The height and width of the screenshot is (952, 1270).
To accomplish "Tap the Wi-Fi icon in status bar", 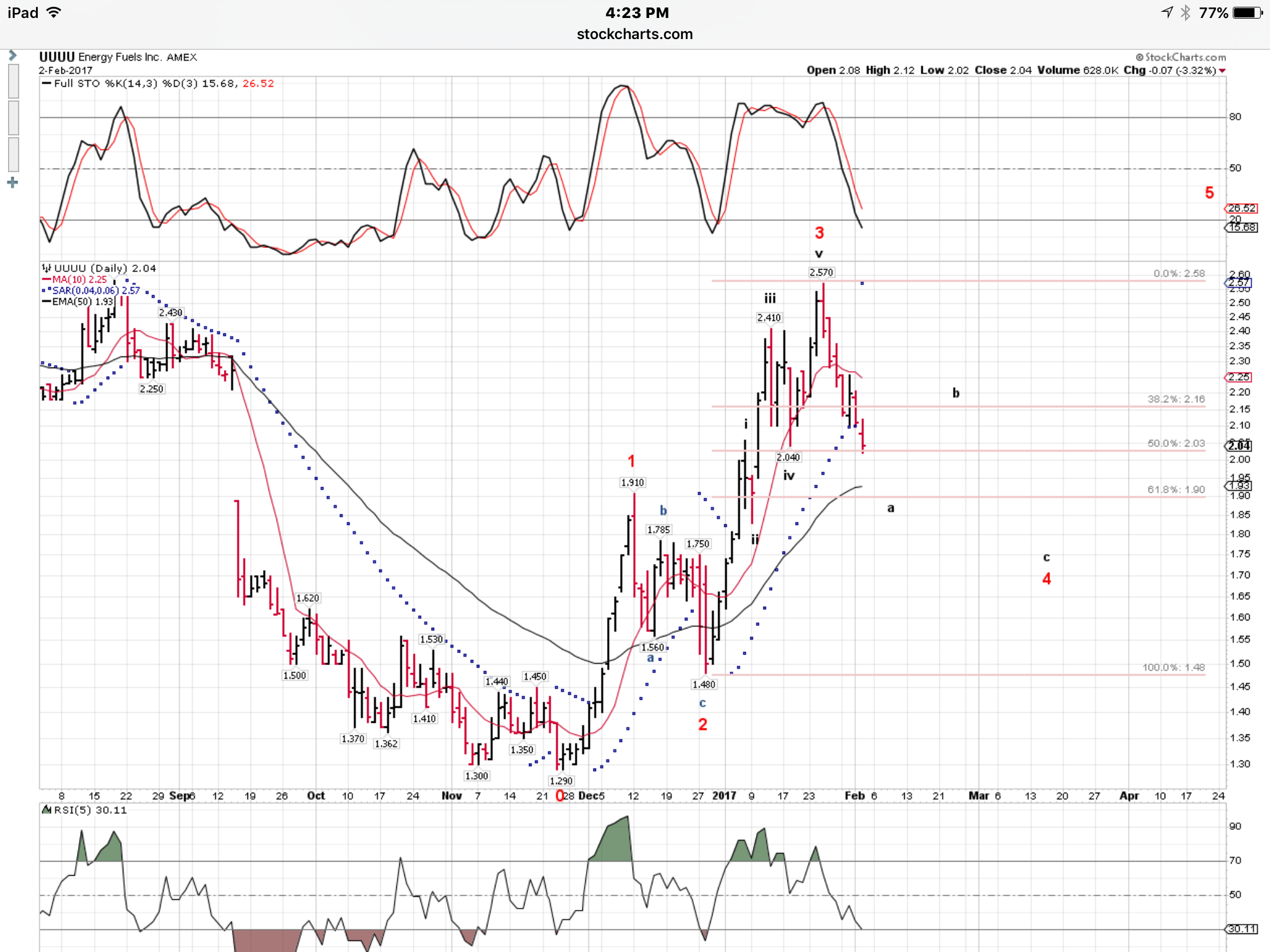I will point(55,12).
